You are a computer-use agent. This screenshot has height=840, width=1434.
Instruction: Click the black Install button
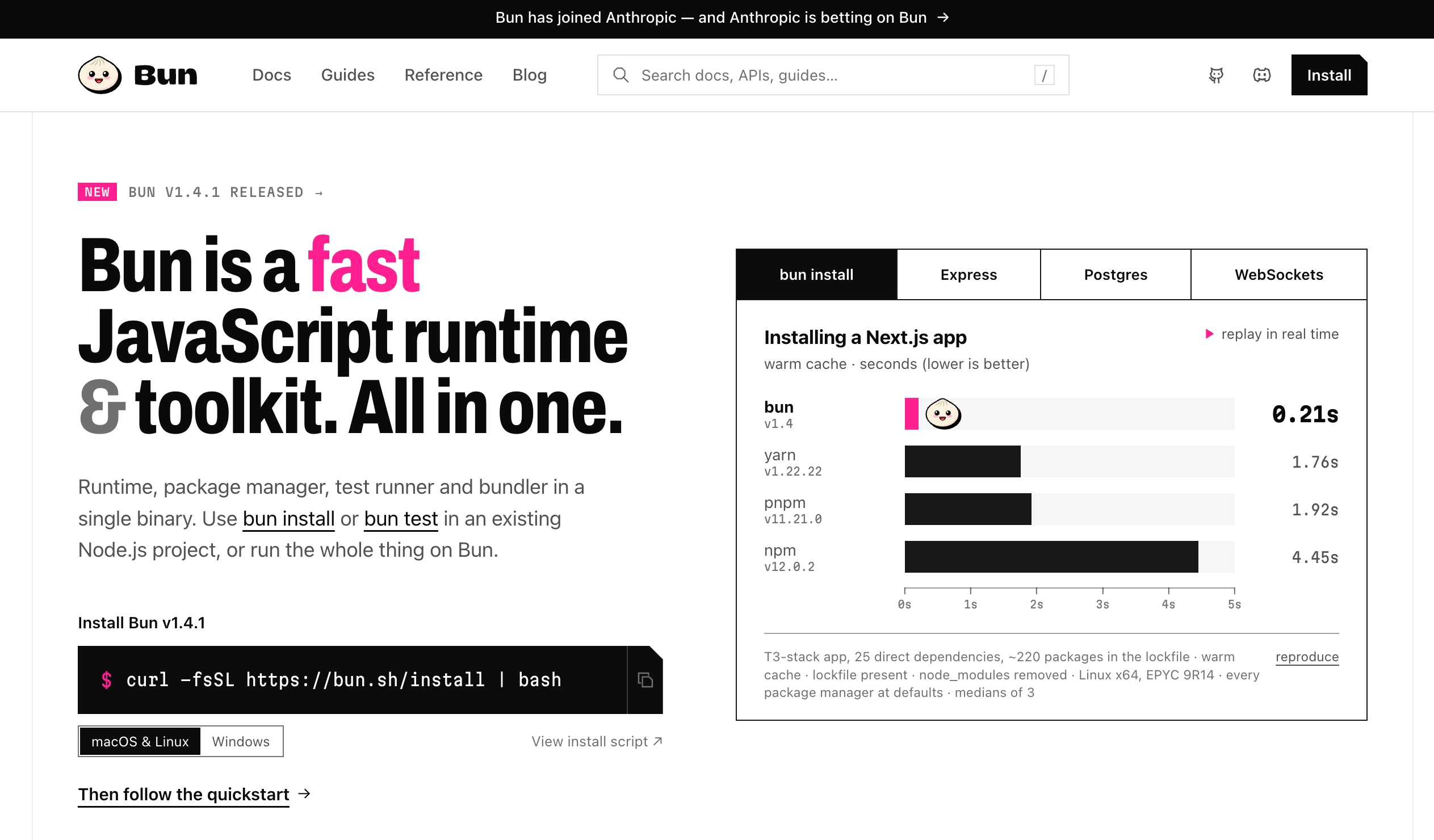click(1329, 75)
